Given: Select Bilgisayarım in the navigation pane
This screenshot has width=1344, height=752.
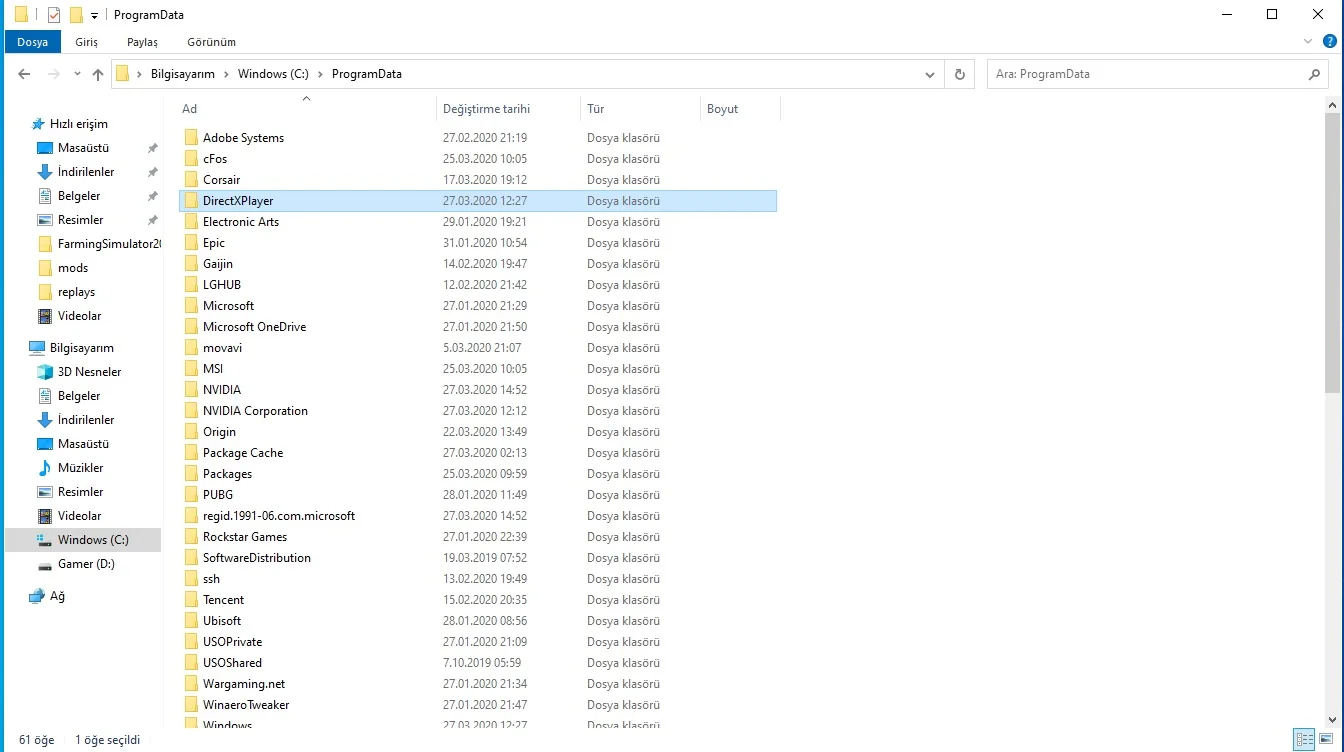Looking at the screenshot, I should (x=82, y=348).
